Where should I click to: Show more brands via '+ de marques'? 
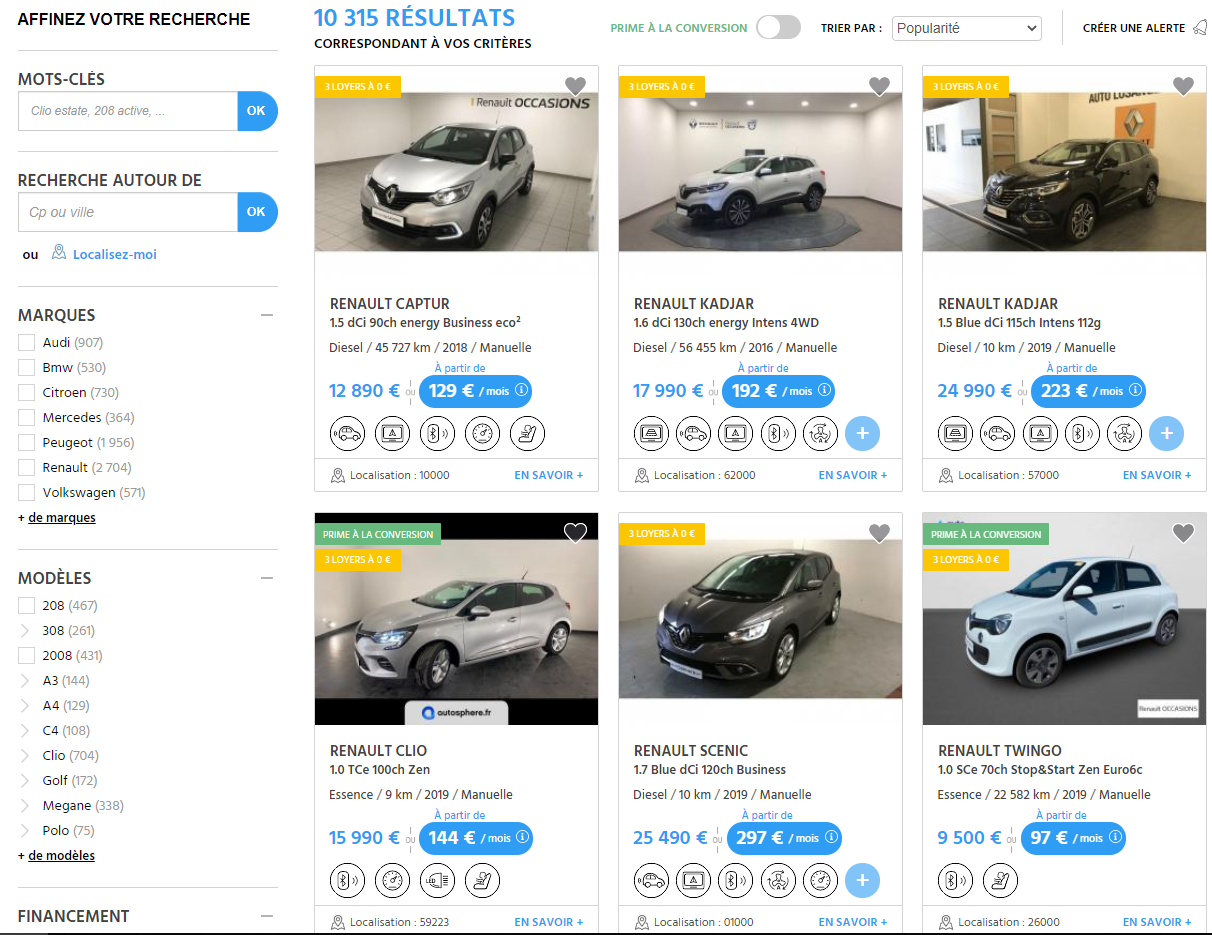click(x=57, y=518)
